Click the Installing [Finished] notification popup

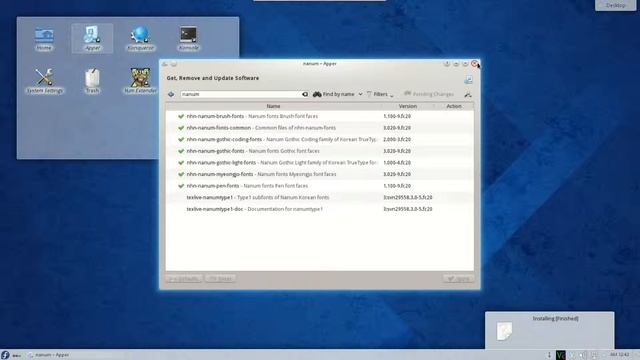[x=549, y=330]
